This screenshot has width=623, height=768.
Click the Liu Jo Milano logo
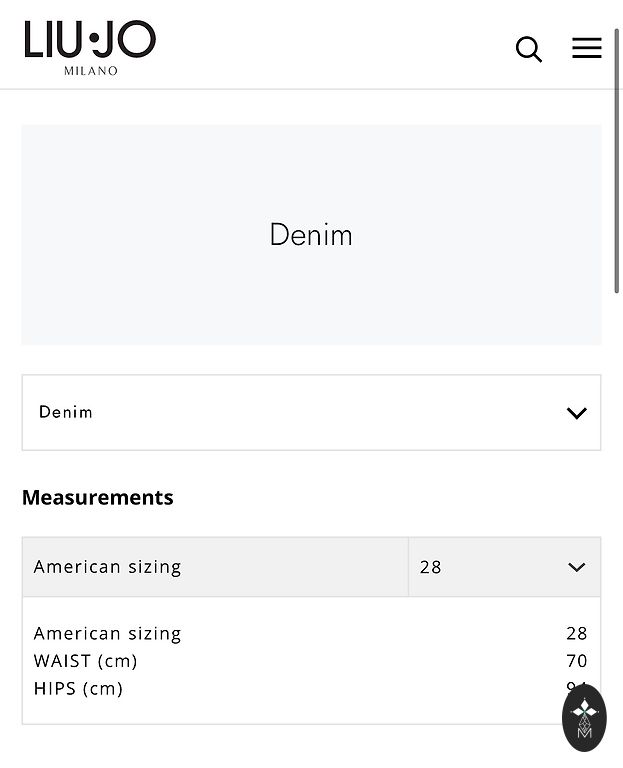[90, 40]
